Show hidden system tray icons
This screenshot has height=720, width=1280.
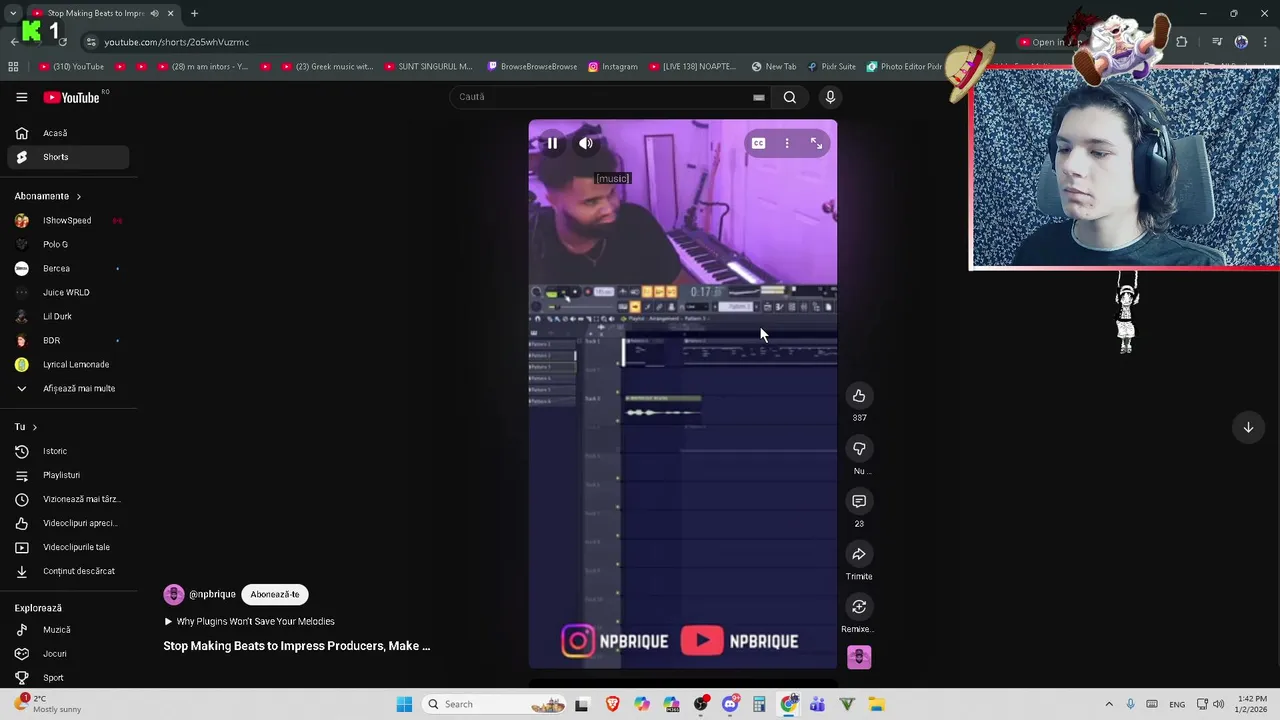(x=1108, y=704)
